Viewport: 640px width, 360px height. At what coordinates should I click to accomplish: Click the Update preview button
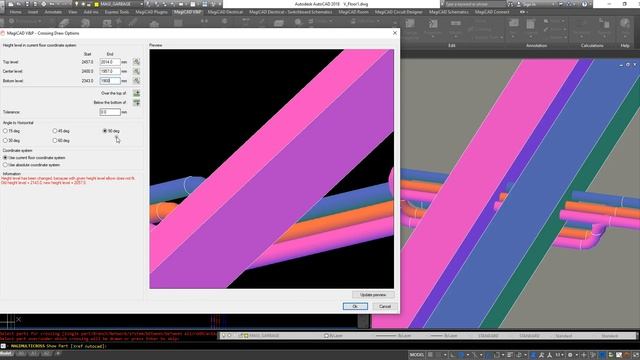click(x=373, y=295)
